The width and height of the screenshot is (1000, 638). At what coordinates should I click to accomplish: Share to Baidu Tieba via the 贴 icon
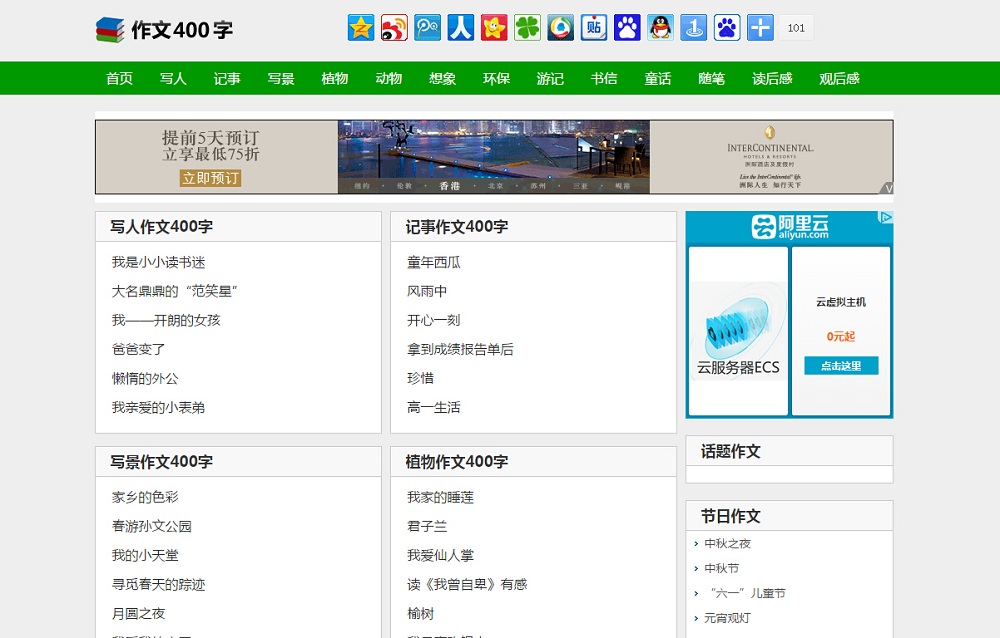594,27
